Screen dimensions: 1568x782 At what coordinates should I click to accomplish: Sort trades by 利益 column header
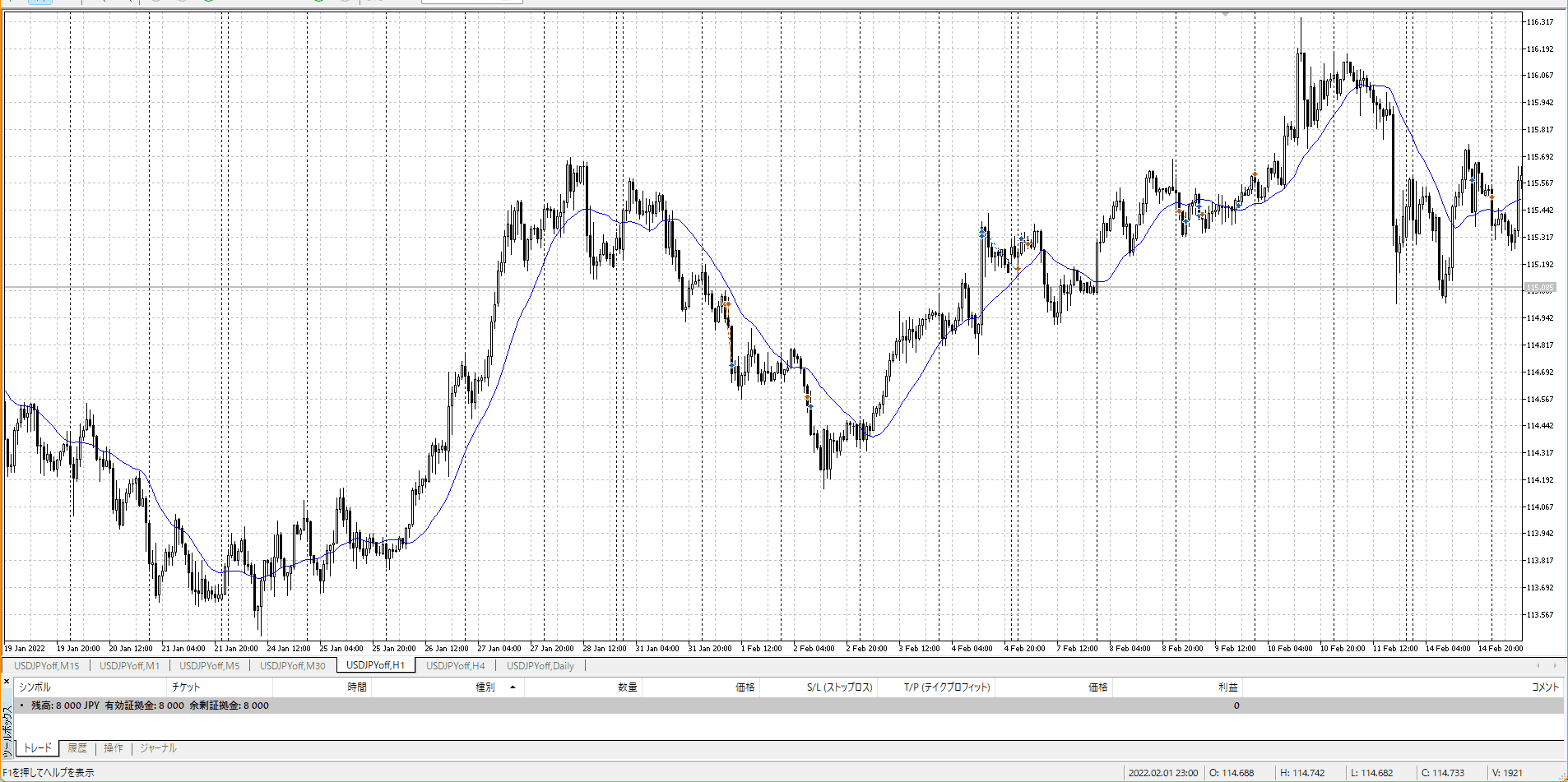(x=1227, y=687)
